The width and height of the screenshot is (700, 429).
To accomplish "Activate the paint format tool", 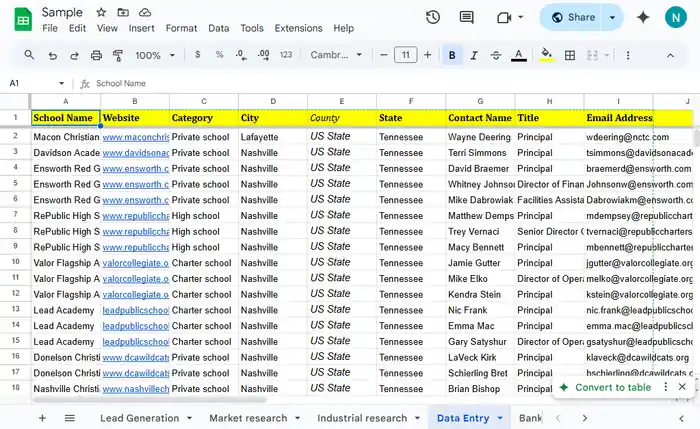I will pos(118,55).
